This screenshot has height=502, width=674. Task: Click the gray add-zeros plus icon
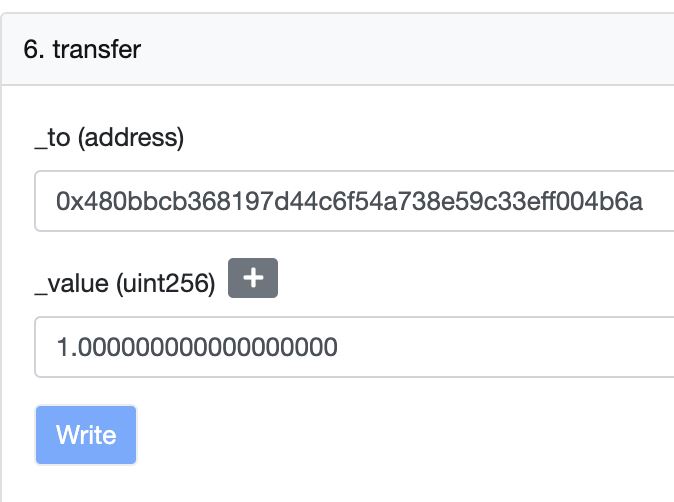click(253, 279)
